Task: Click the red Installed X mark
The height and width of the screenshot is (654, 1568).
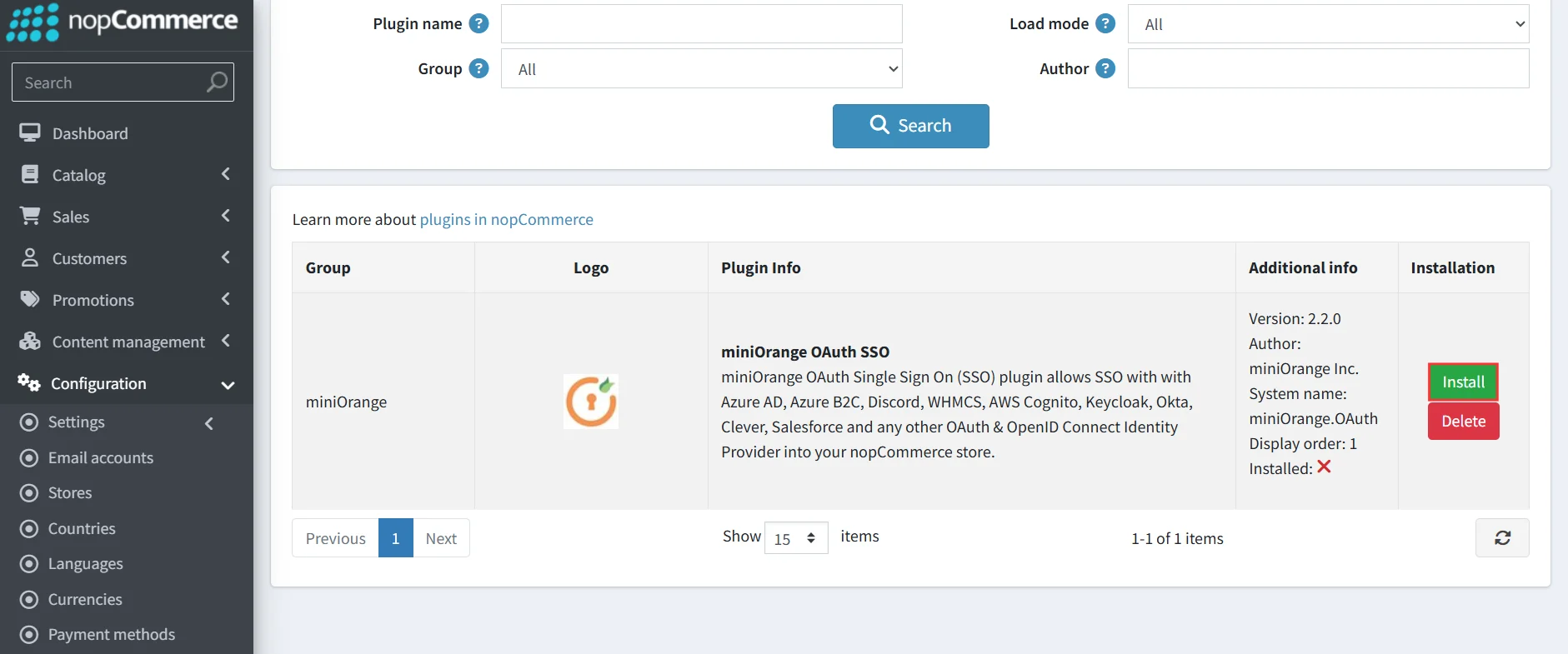Action: coord(1324,467)
